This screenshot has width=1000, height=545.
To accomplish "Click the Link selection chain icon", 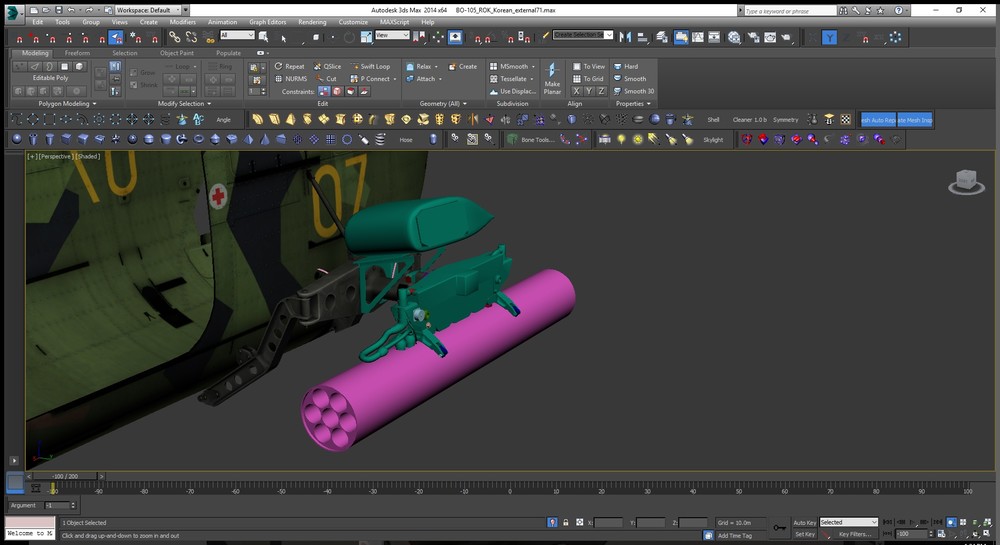I will (x=174, y=37).
